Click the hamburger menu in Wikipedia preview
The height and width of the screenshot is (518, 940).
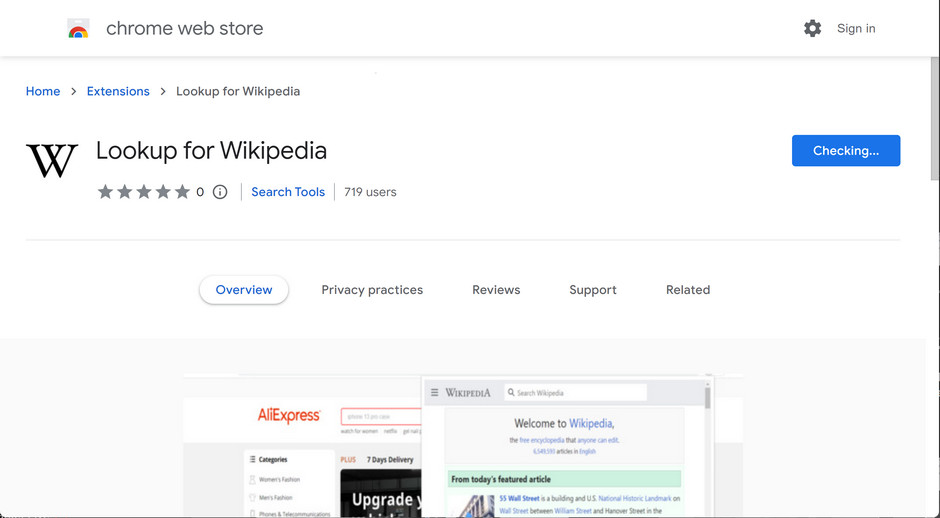click(434, 393)
